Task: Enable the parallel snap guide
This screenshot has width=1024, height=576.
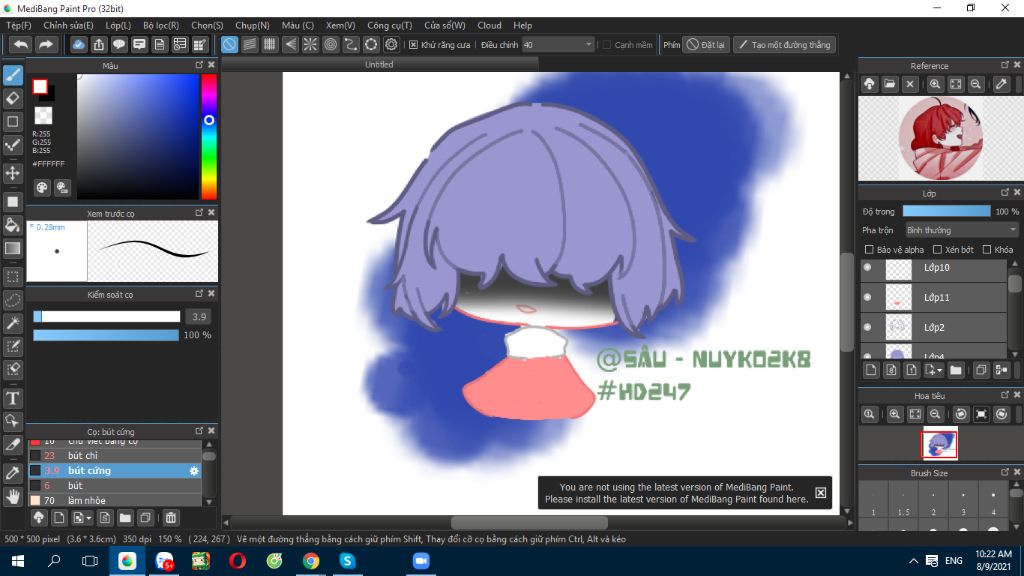Action: click(249, 44)
